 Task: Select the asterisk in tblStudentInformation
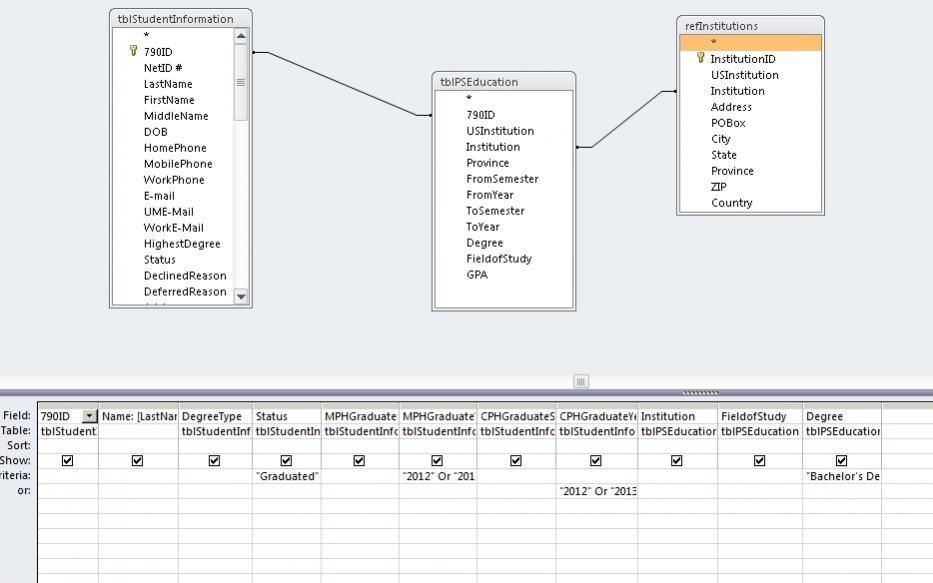click(146, 36)
